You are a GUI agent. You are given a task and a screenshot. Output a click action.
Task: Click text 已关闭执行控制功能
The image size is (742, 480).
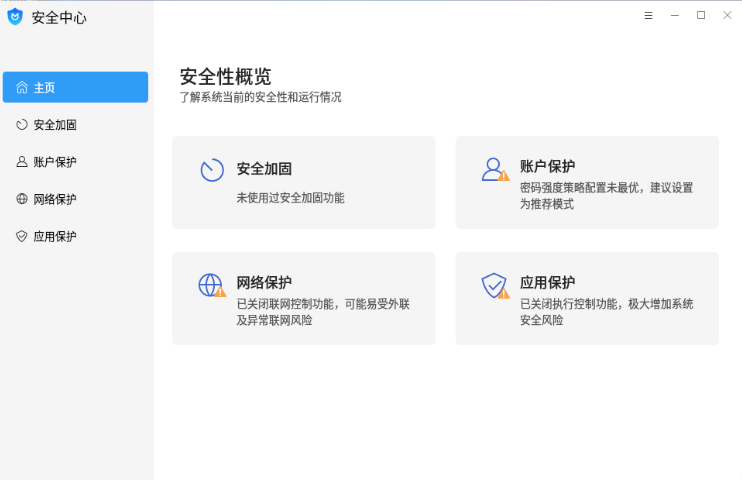tap(568, 304)
